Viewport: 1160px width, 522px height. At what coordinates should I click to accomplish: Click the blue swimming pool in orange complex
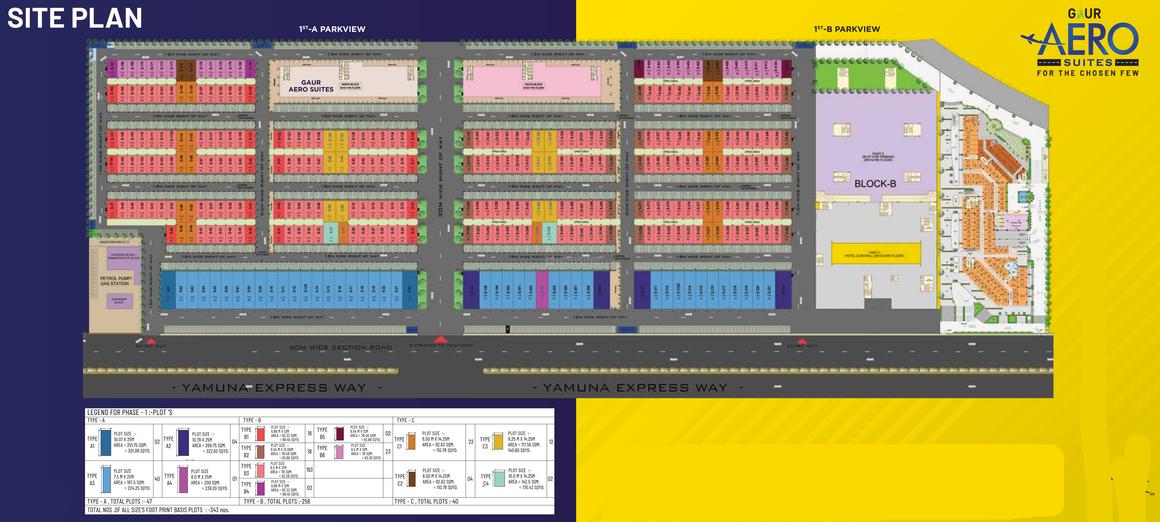click(1022, 197)
